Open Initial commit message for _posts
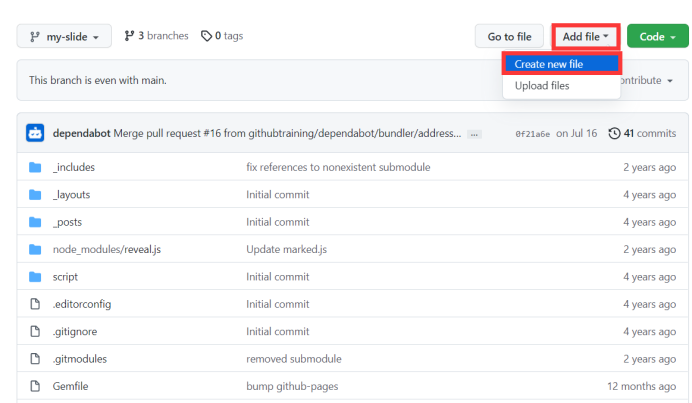 point(278,222)
